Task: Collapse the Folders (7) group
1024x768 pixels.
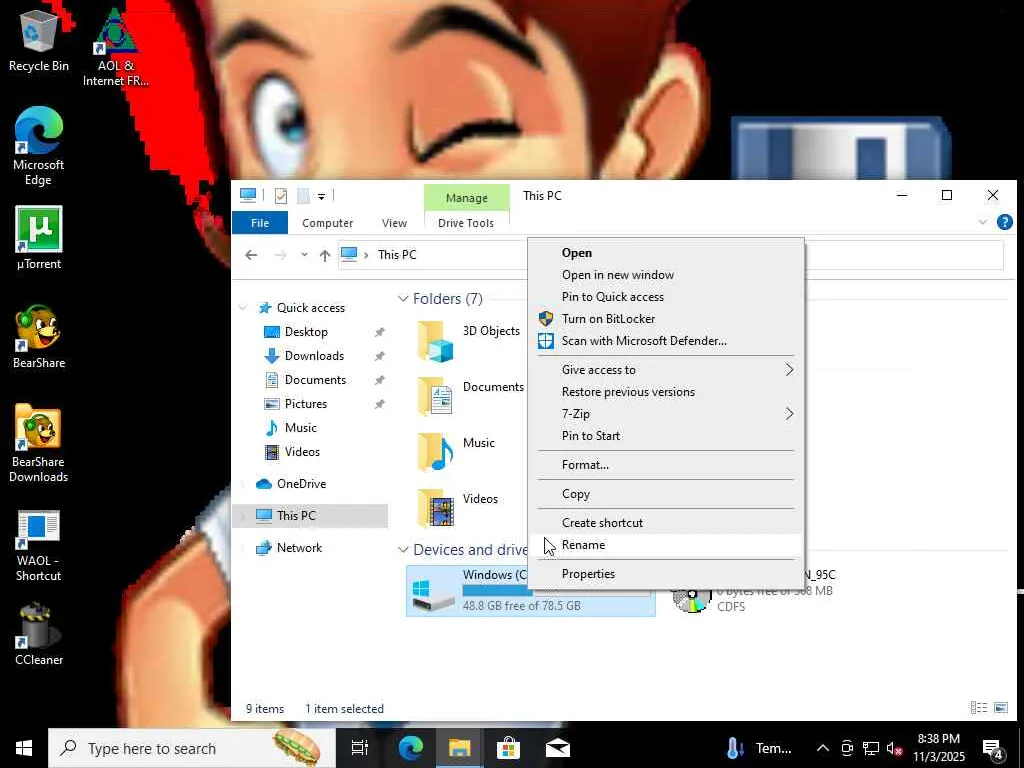Action: tap(403, 298)
